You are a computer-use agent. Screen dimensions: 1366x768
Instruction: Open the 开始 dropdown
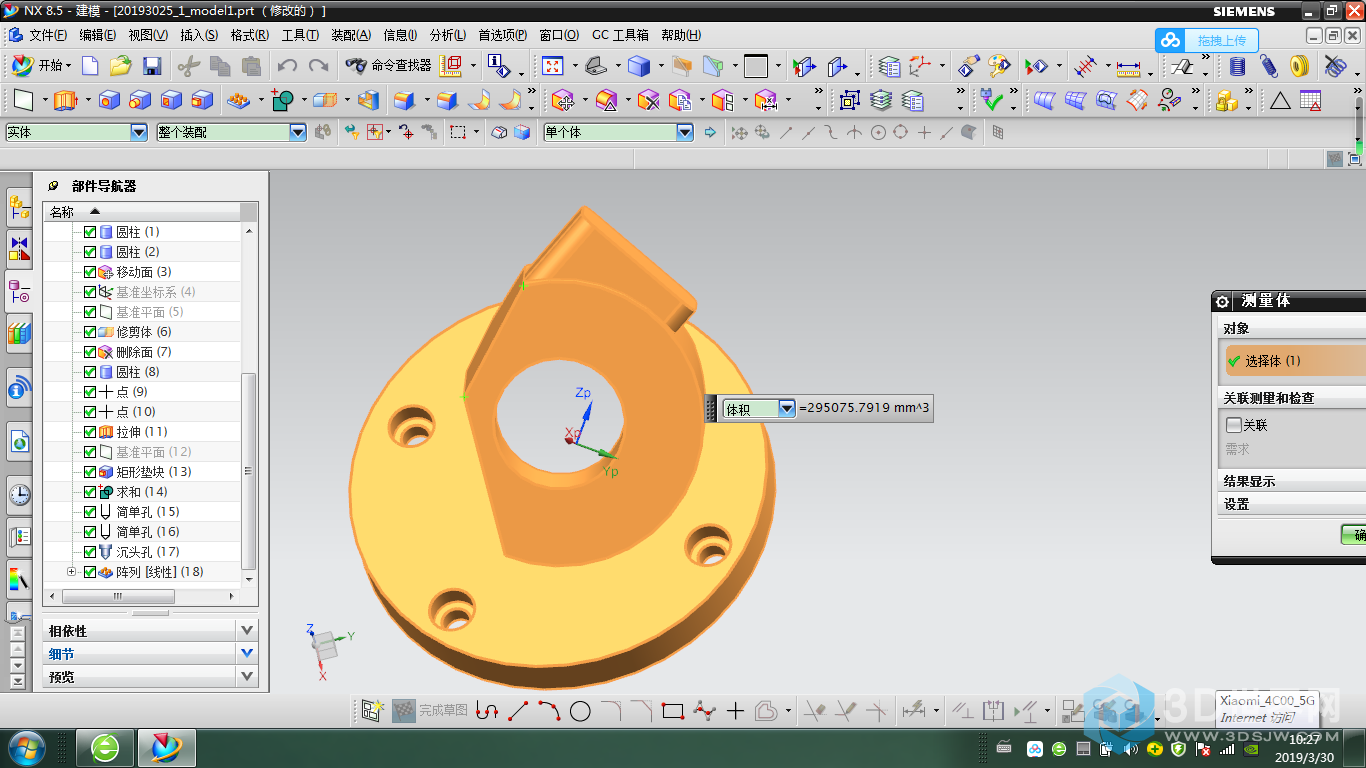coord(40,66)
